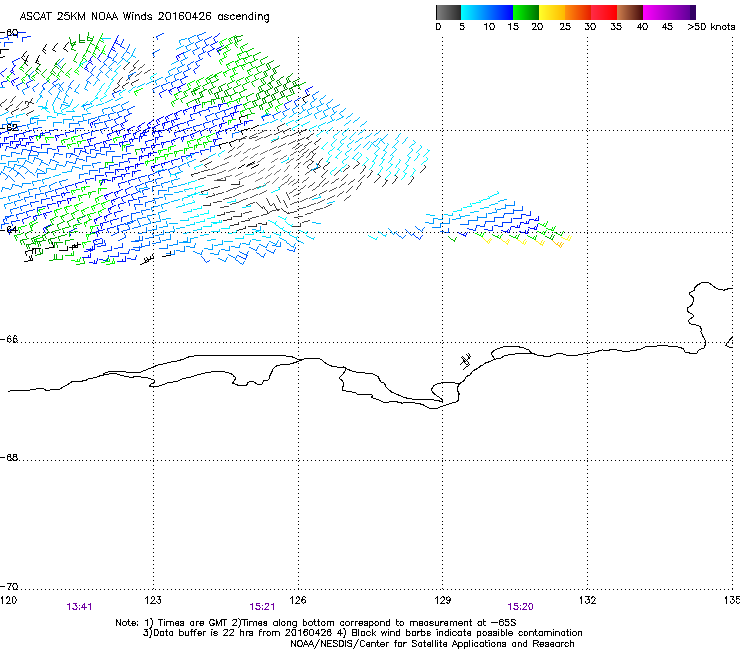
Task: Pick the brown 35-40 knots legend segment
Action: coord(630,12)
